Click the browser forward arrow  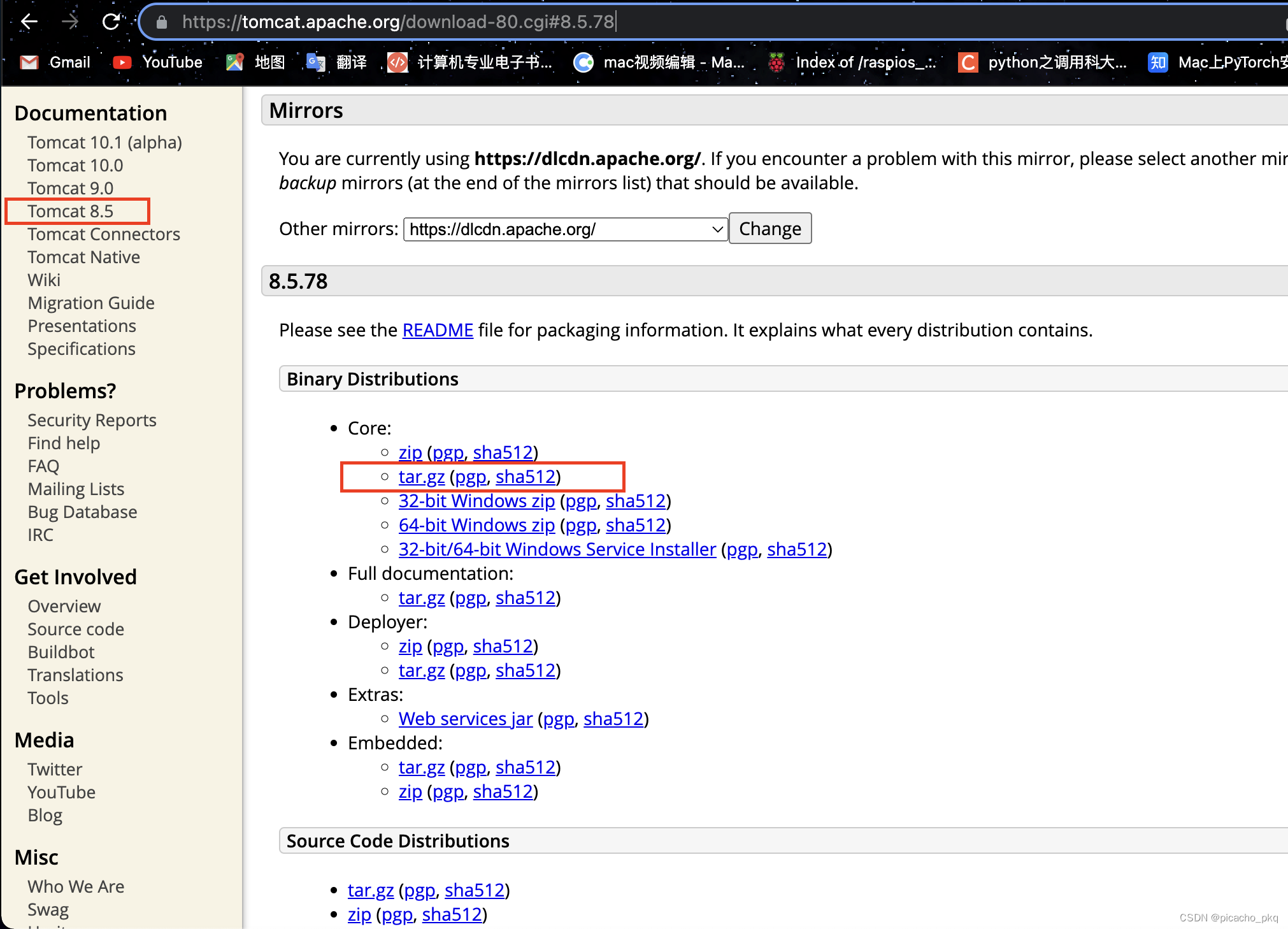[x=70, y=22]
